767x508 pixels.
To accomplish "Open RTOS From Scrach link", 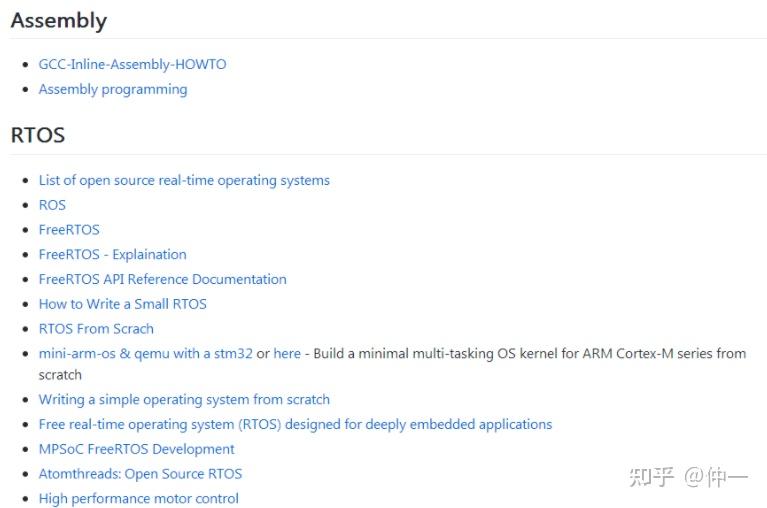I will [x=96, y=329].
